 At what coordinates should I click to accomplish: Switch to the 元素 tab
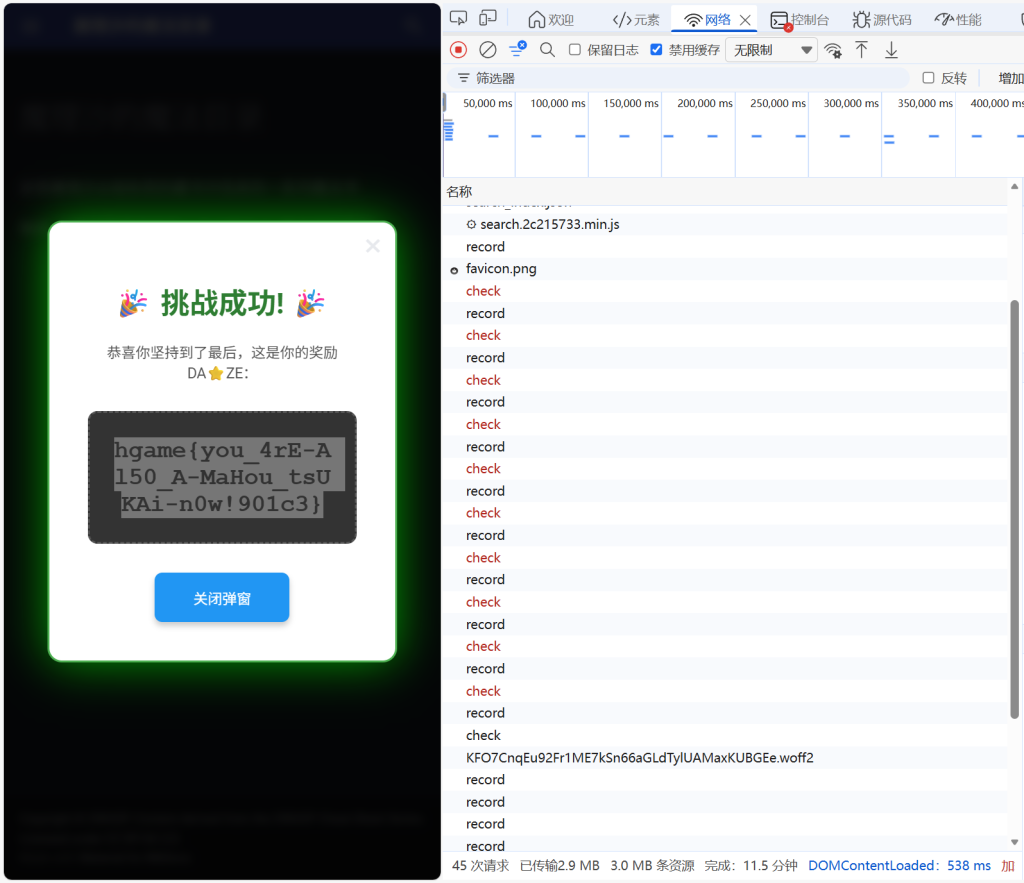click(x=636, y=19)
